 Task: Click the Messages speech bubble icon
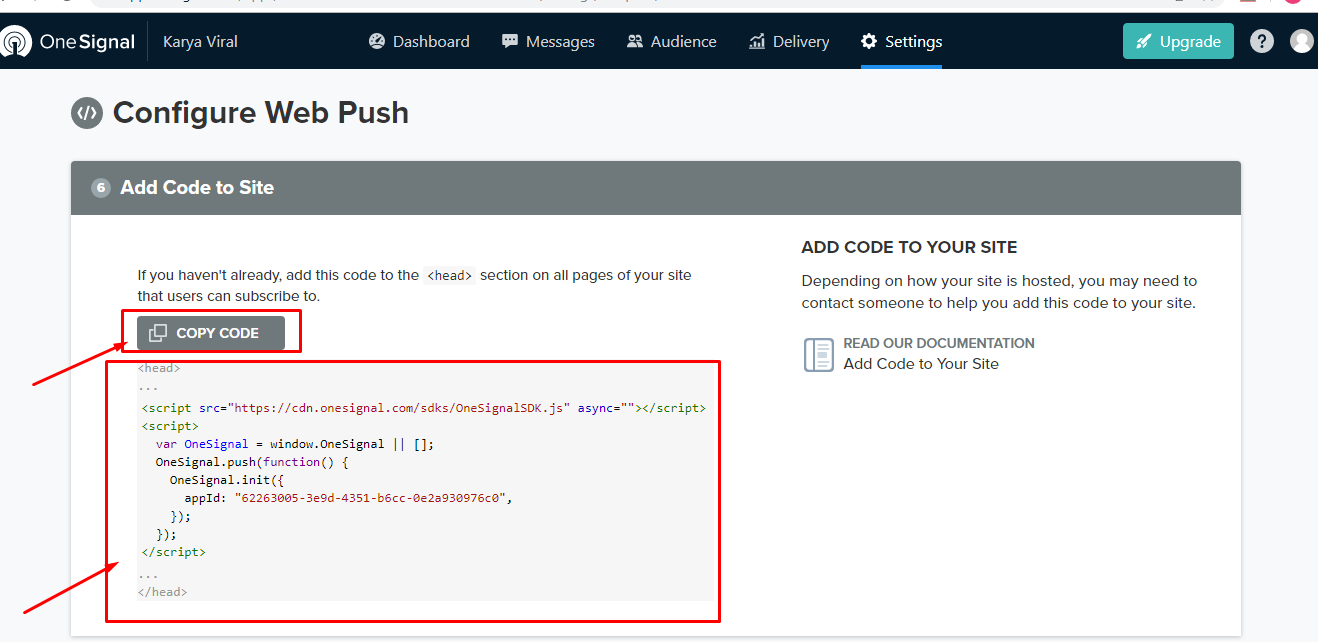[508, 41]
